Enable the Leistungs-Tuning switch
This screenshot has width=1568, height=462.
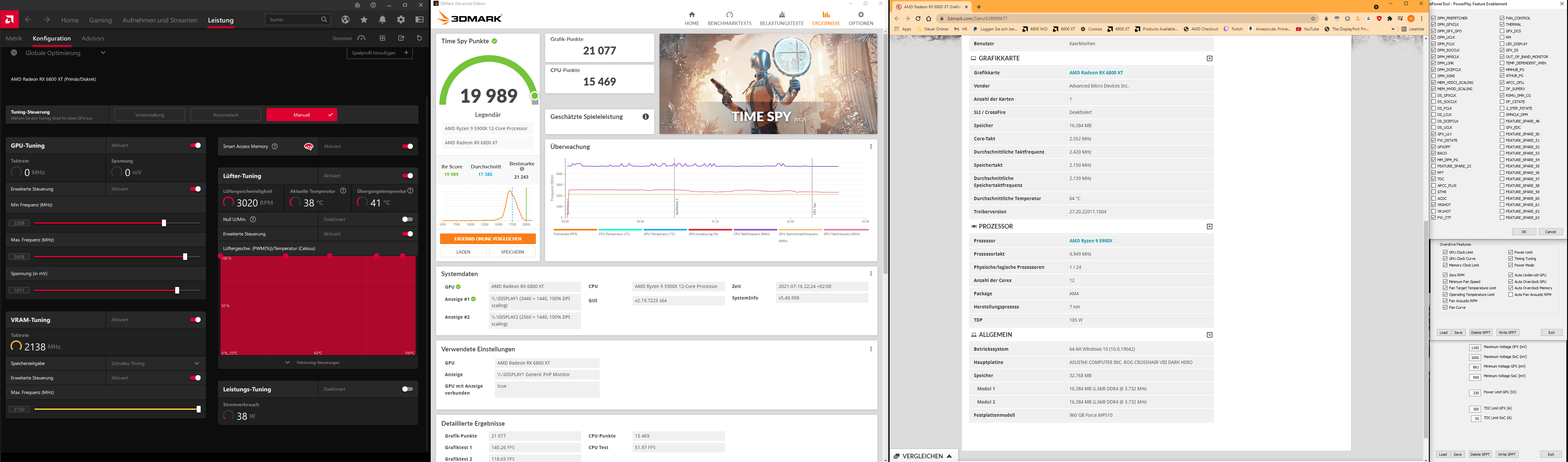click(407, 389)
